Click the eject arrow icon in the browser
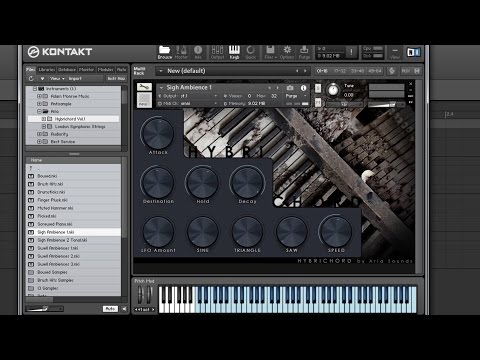 click(42, 78)
